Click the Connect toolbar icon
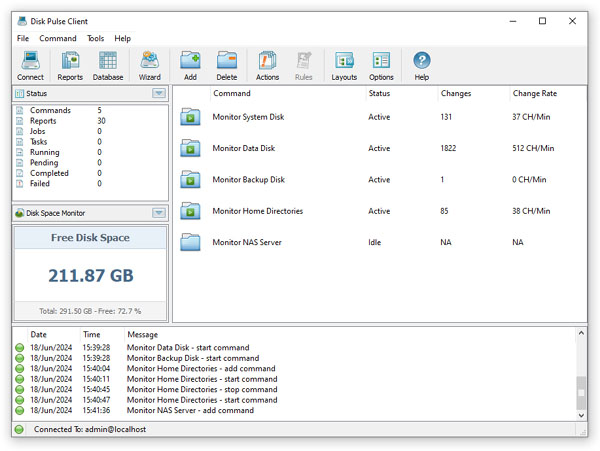The height and width of the screenshot is (451, 600). 30,61
